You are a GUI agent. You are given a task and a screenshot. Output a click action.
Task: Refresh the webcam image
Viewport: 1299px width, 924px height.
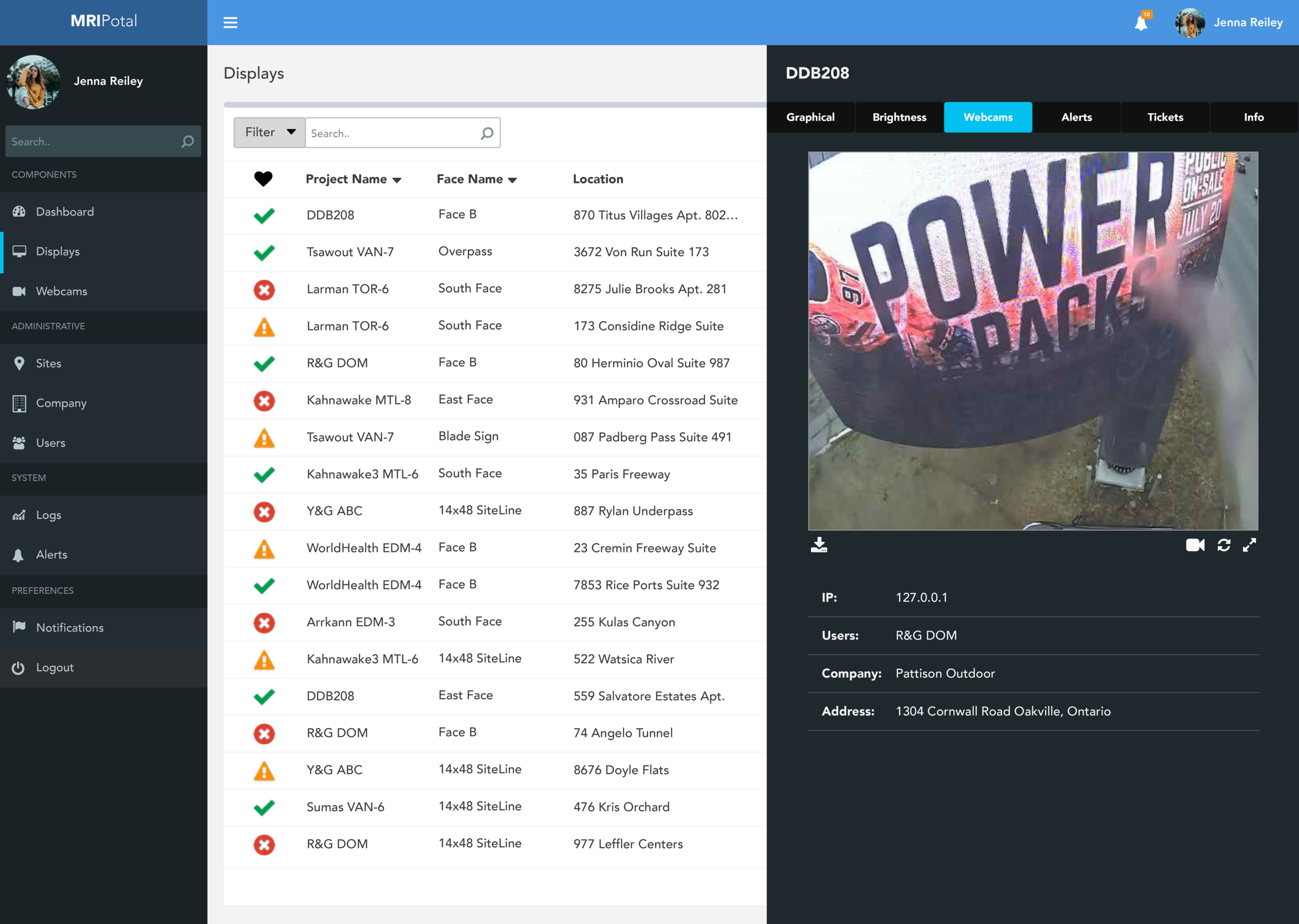[x=1223, y=545]
